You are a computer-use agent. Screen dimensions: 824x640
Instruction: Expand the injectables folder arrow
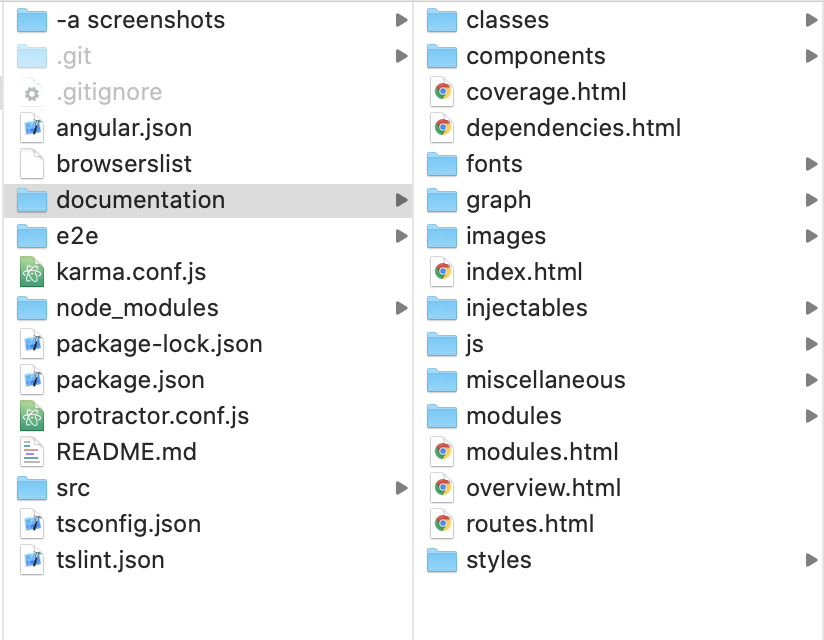811,308
